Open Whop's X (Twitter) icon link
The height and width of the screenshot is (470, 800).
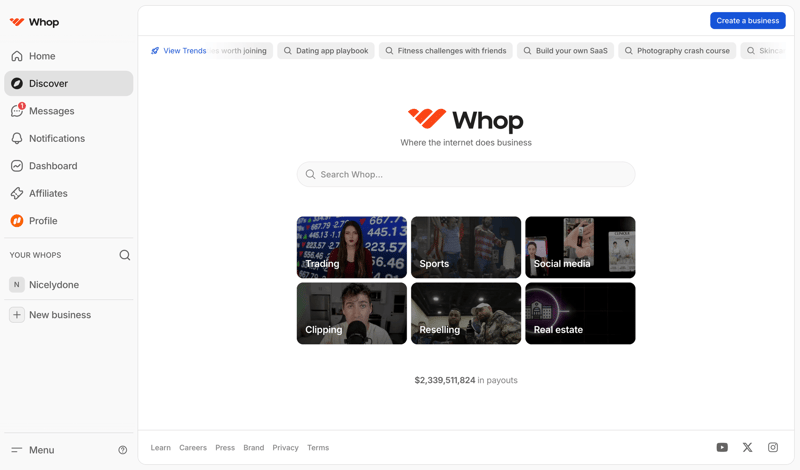pos(747,448)
